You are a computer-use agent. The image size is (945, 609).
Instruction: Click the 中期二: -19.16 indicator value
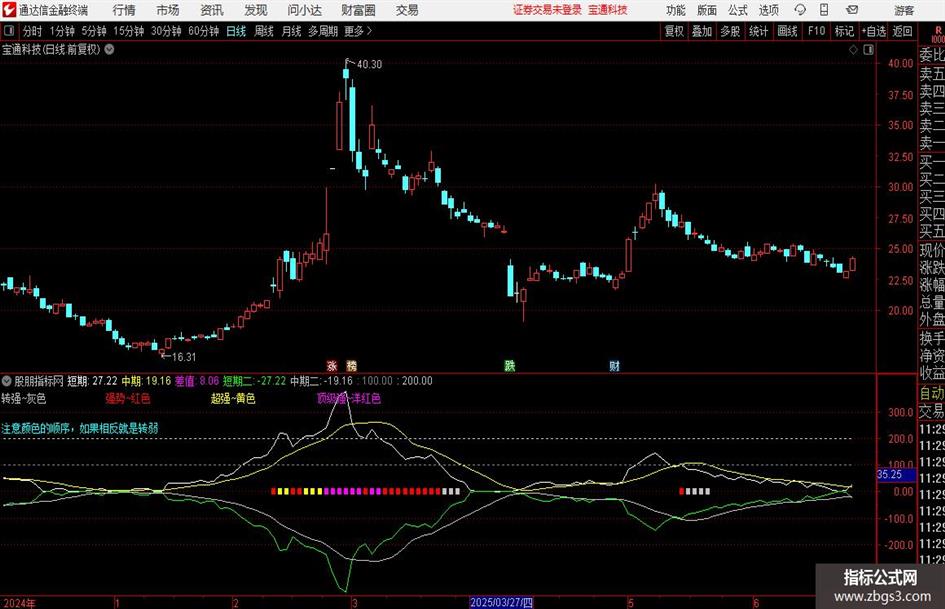click(321, 380)
